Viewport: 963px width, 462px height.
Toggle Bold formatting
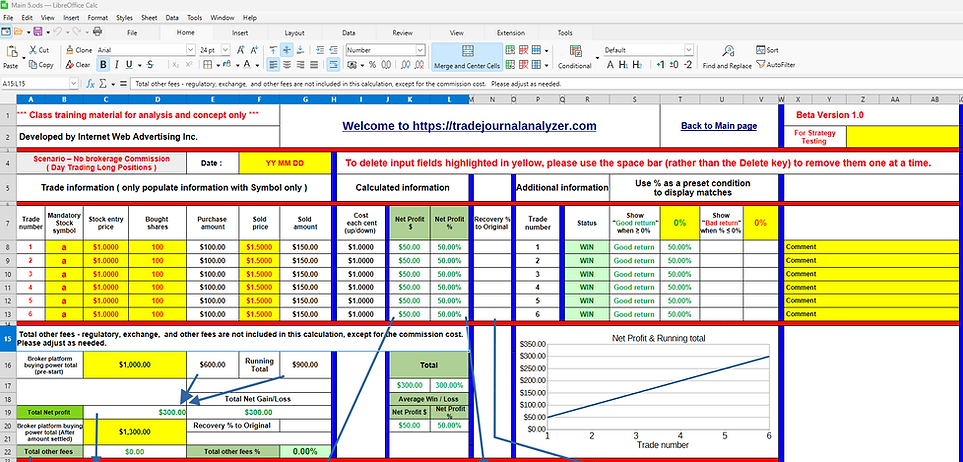coord(103,65)
